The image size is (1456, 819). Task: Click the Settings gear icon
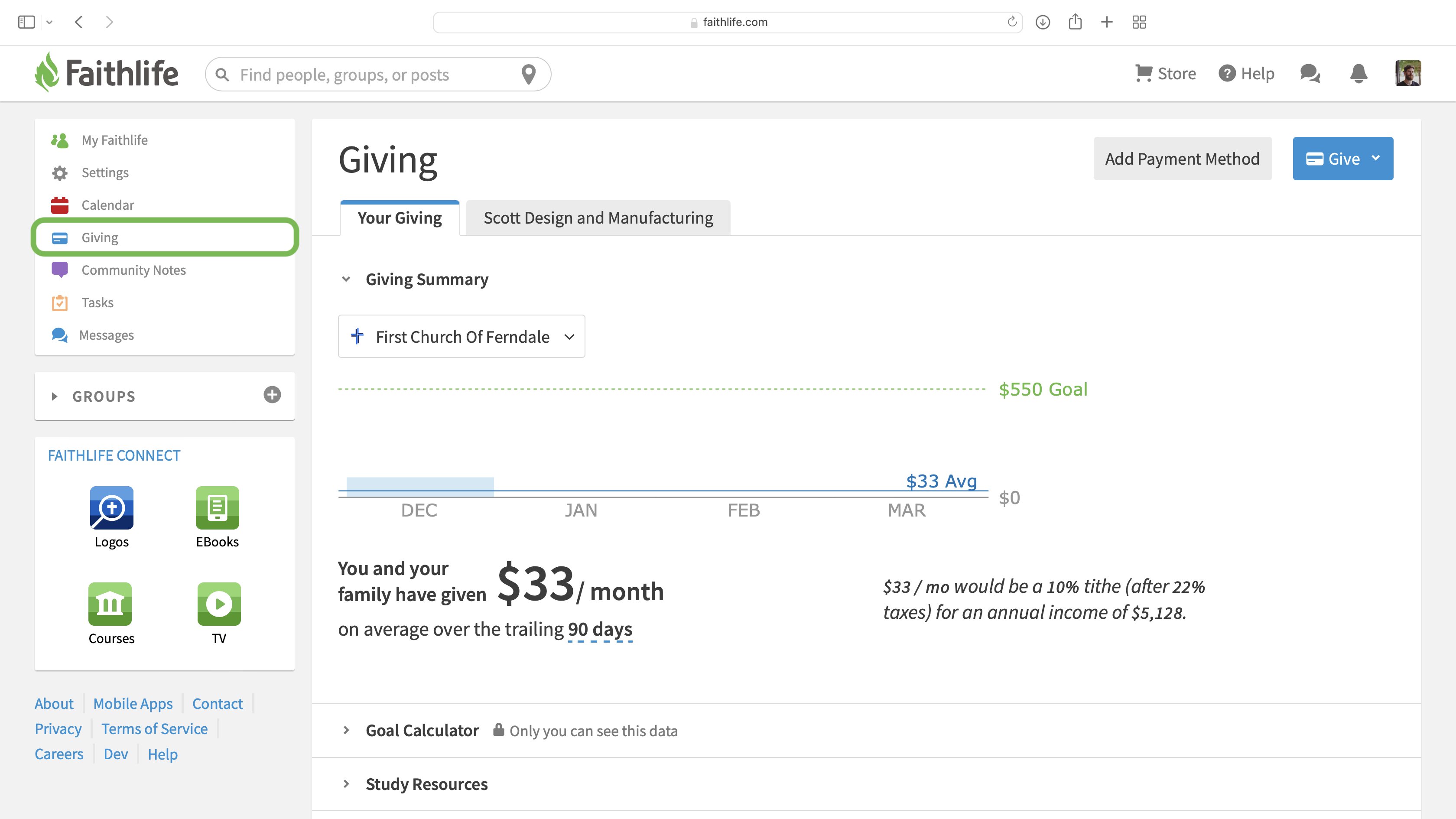pos(59,173)
